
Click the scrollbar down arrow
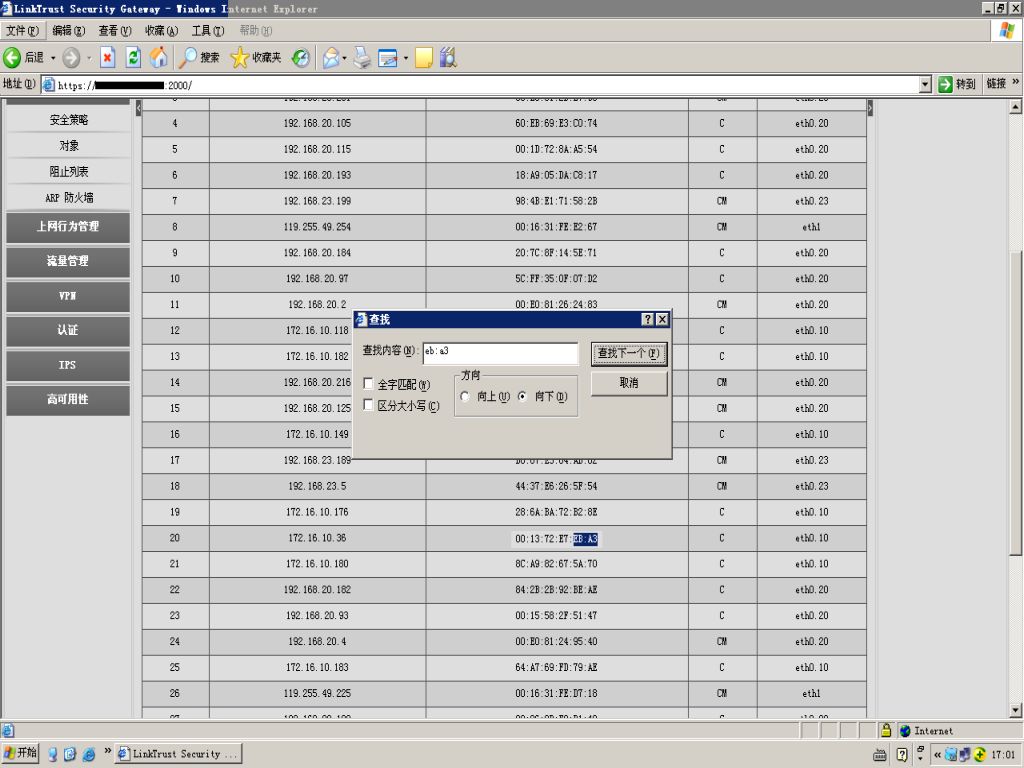1016,710
